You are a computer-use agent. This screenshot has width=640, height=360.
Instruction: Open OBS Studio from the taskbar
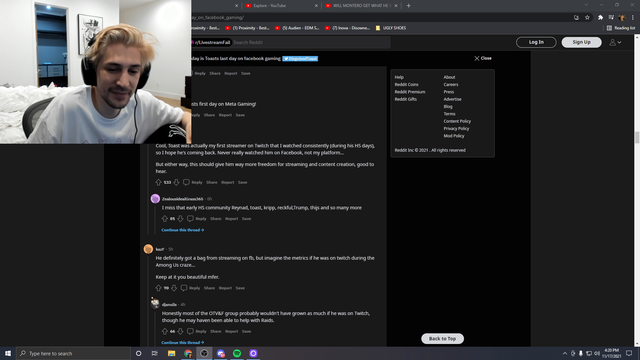click(204, 353)
